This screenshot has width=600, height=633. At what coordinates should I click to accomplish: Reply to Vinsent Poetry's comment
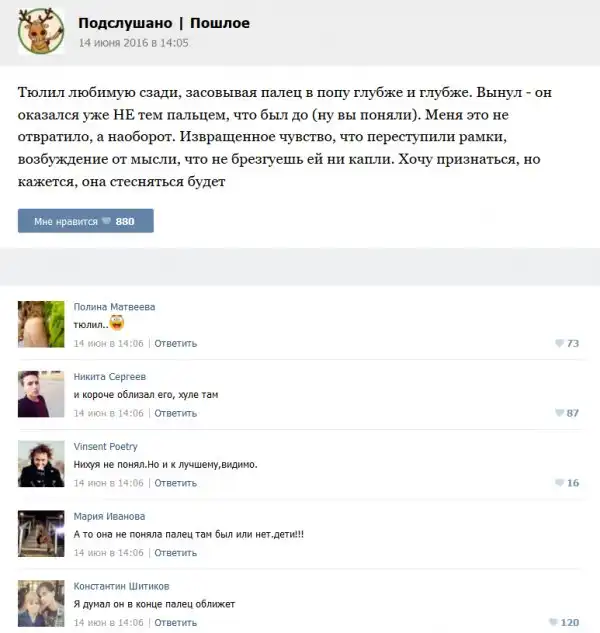click(176, 483)
